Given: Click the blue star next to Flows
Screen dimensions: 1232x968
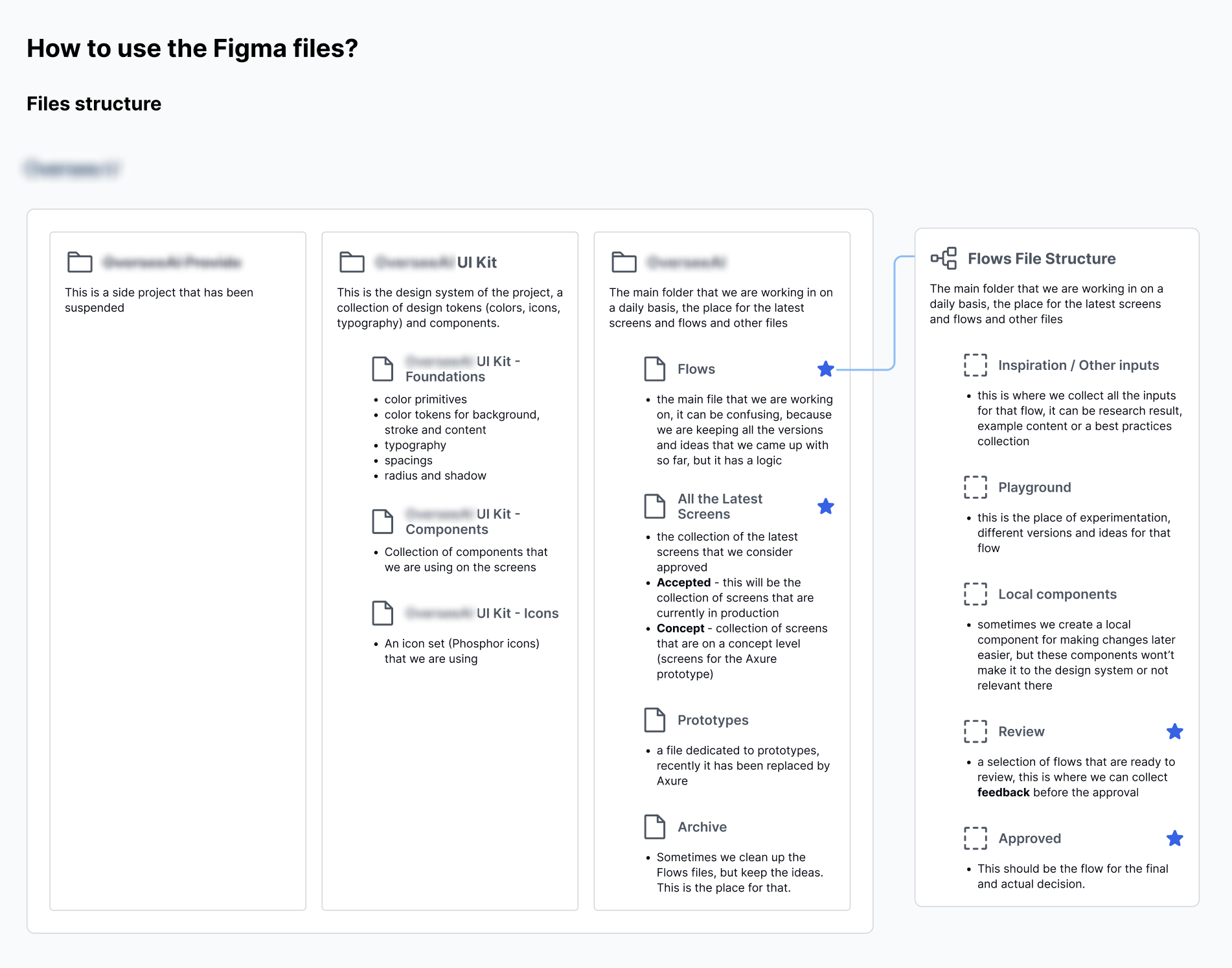Looking at the screenshot, I should tap(826, 369).
